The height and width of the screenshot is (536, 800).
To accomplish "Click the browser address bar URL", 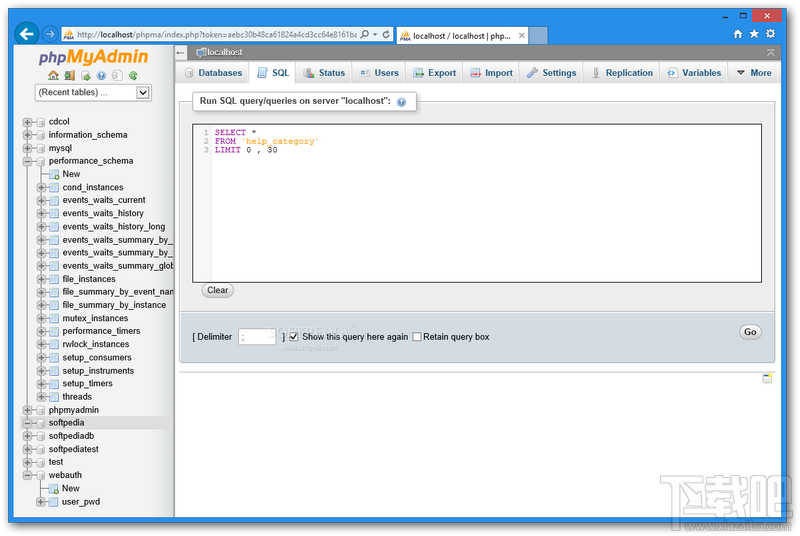I will click(217, 35).
